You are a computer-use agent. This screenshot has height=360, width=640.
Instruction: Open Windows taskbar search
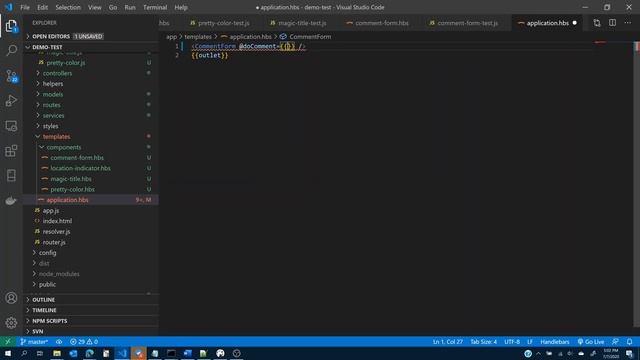24,353
